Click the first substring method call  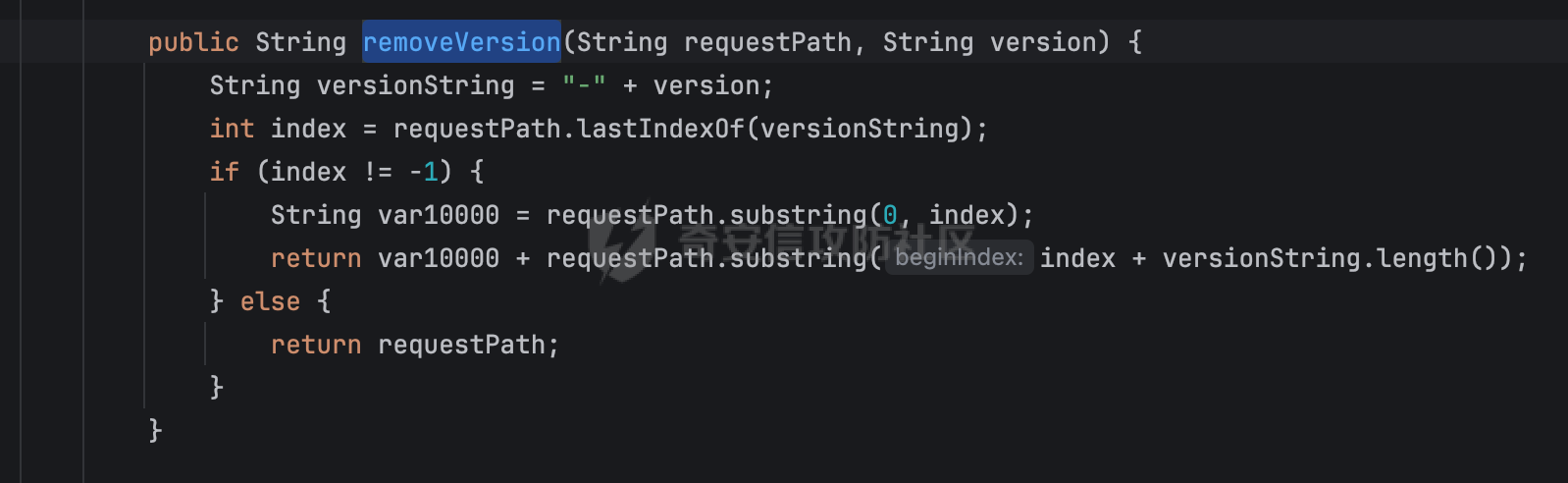(798, 215)
